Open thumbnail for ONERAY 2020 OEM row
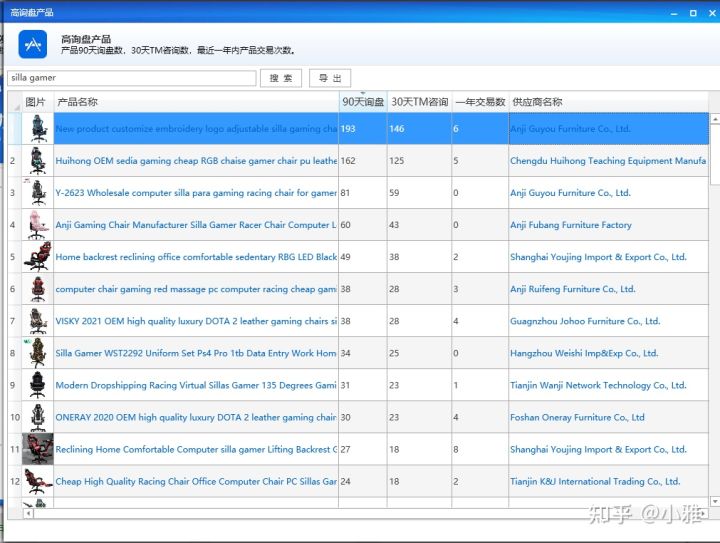 tap(38, 418)
